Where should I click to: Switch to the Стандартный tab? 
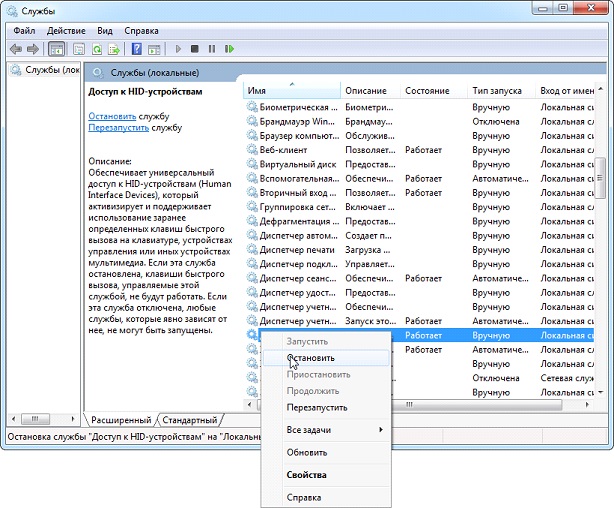coord(189,420)
